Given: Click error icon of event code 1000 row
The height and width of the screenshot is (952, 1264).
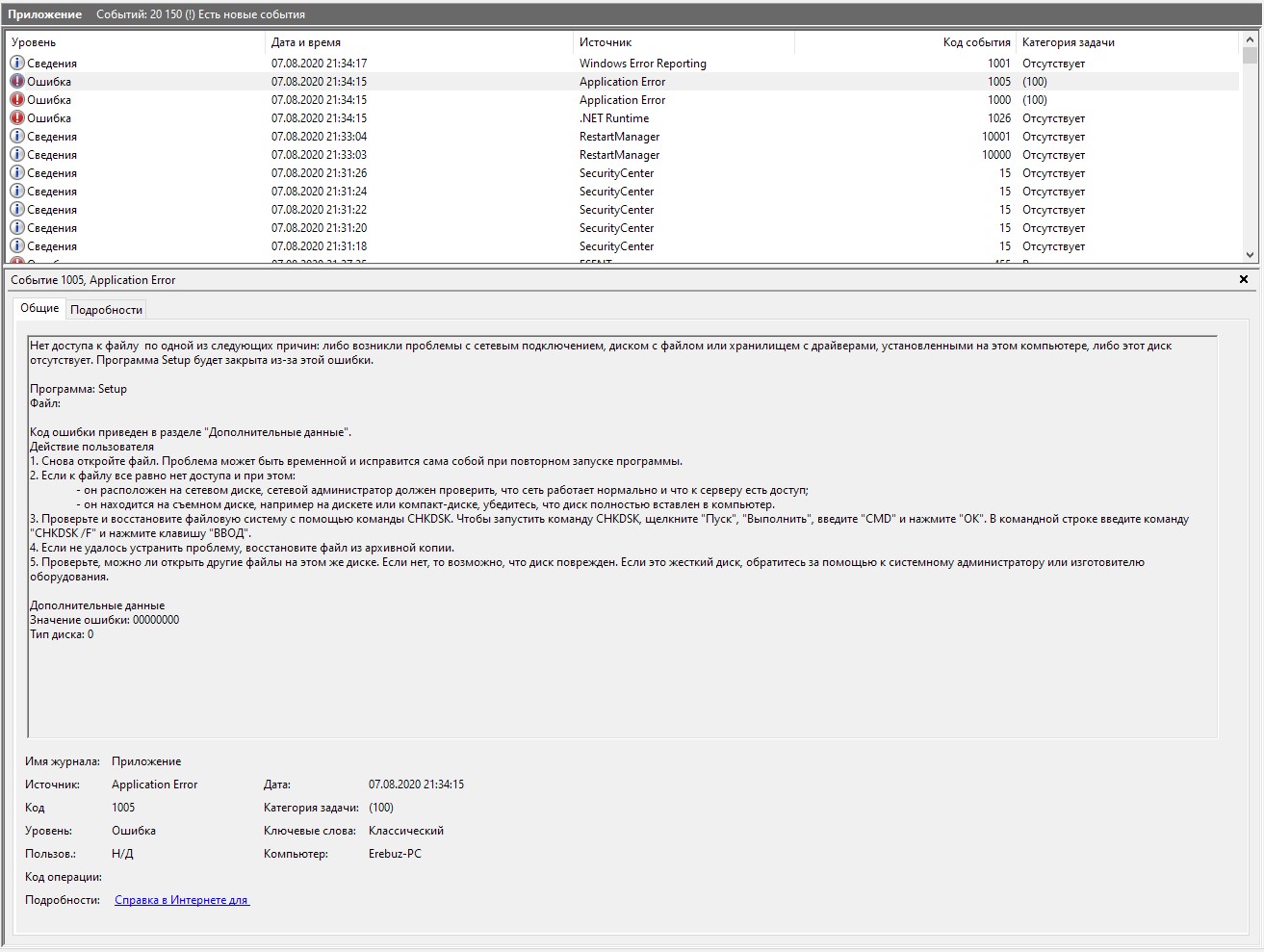Looking at the screenshot, I should pyautogui.click(x=16, y=100).
